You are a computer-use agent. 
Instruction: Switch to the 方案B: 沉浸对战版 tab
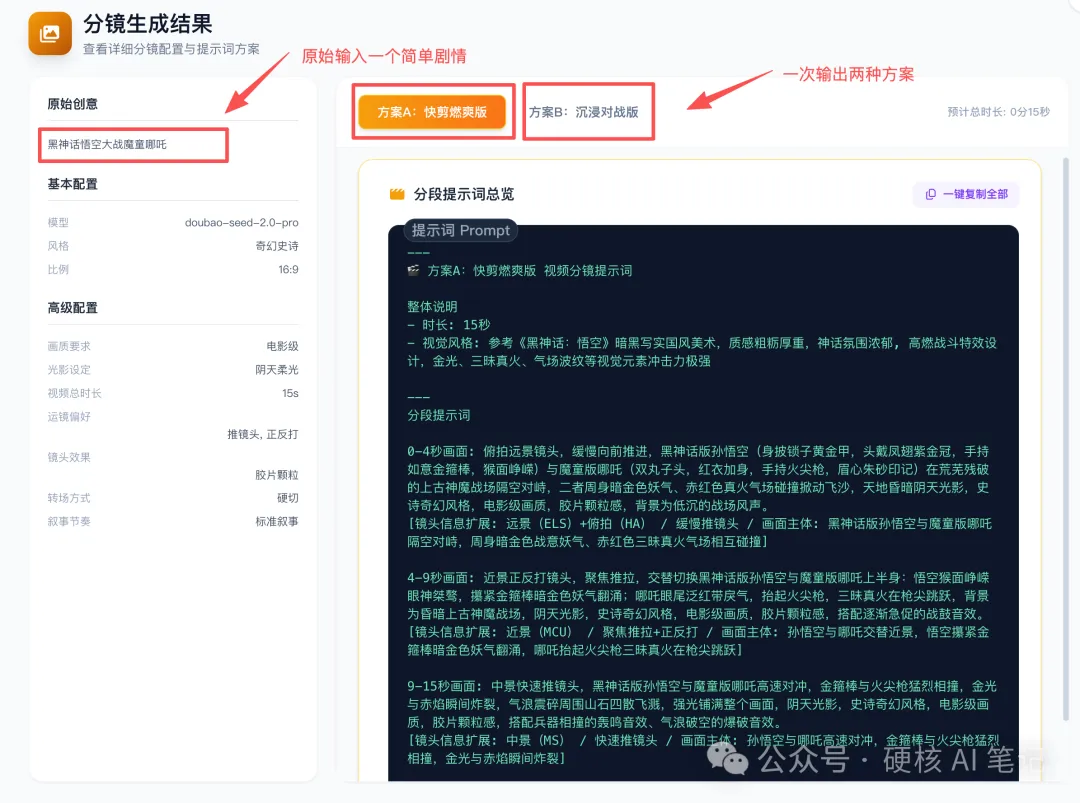pos(588,111)
